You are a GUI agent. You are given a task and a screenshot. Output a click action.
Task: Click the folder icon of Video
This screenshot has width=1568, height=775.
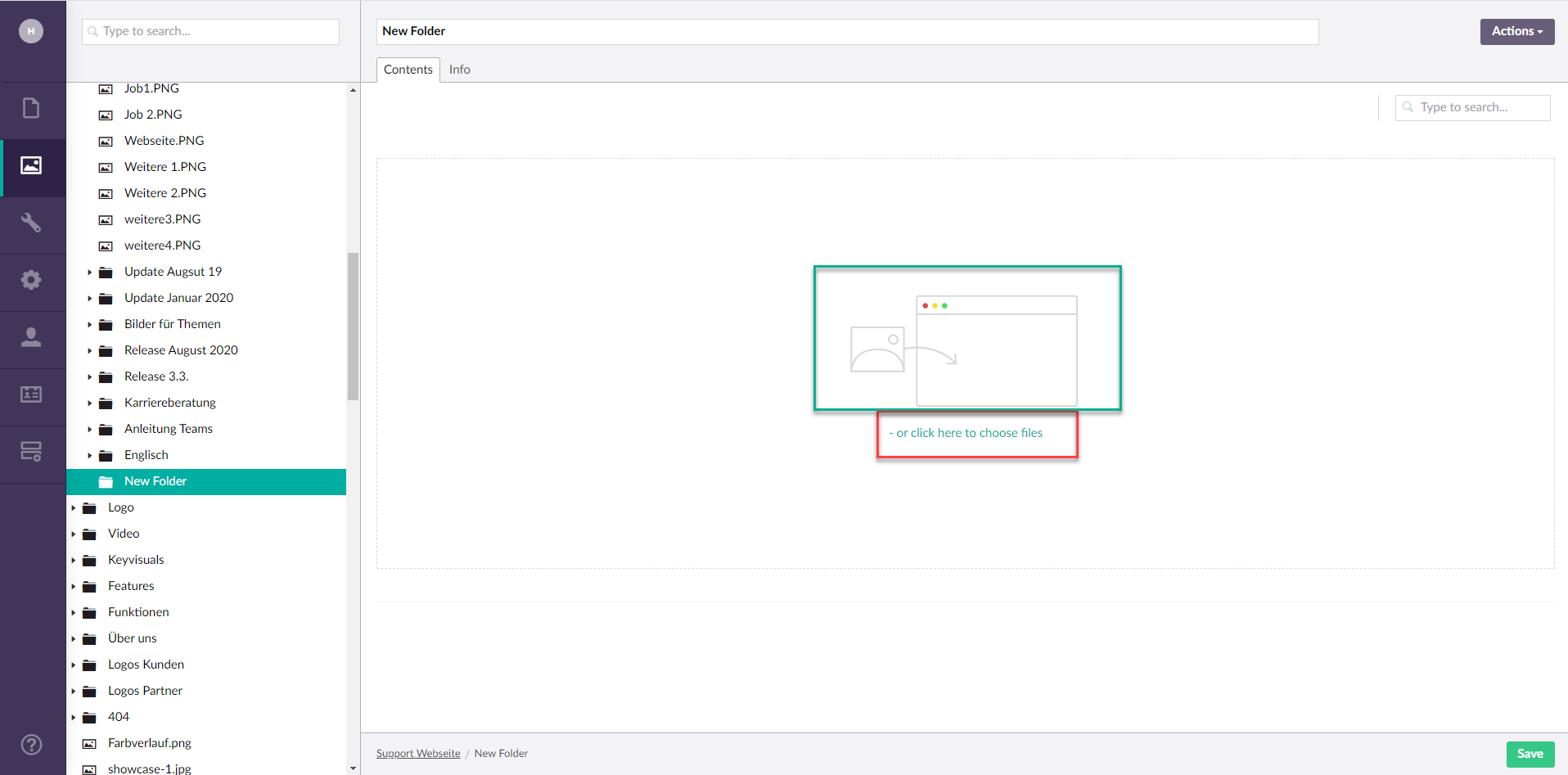(x=89, y=534)
